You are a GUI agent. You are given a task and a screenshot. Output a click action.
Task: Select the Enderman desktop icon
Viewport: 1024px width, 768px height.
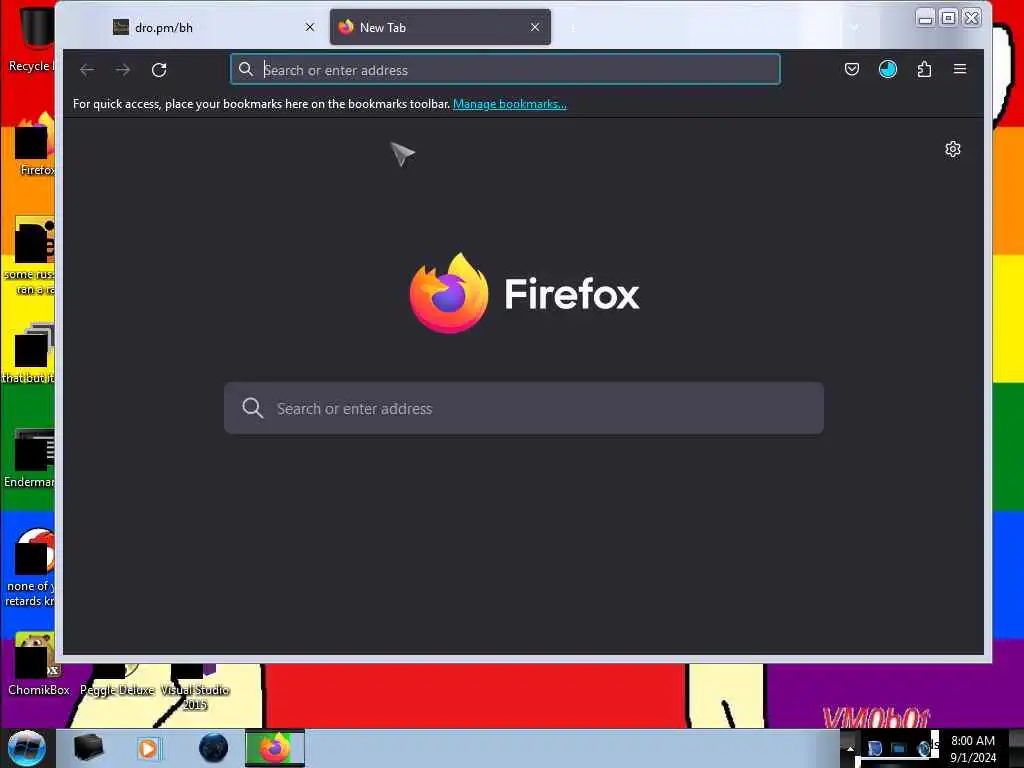[x=31, y=458]
